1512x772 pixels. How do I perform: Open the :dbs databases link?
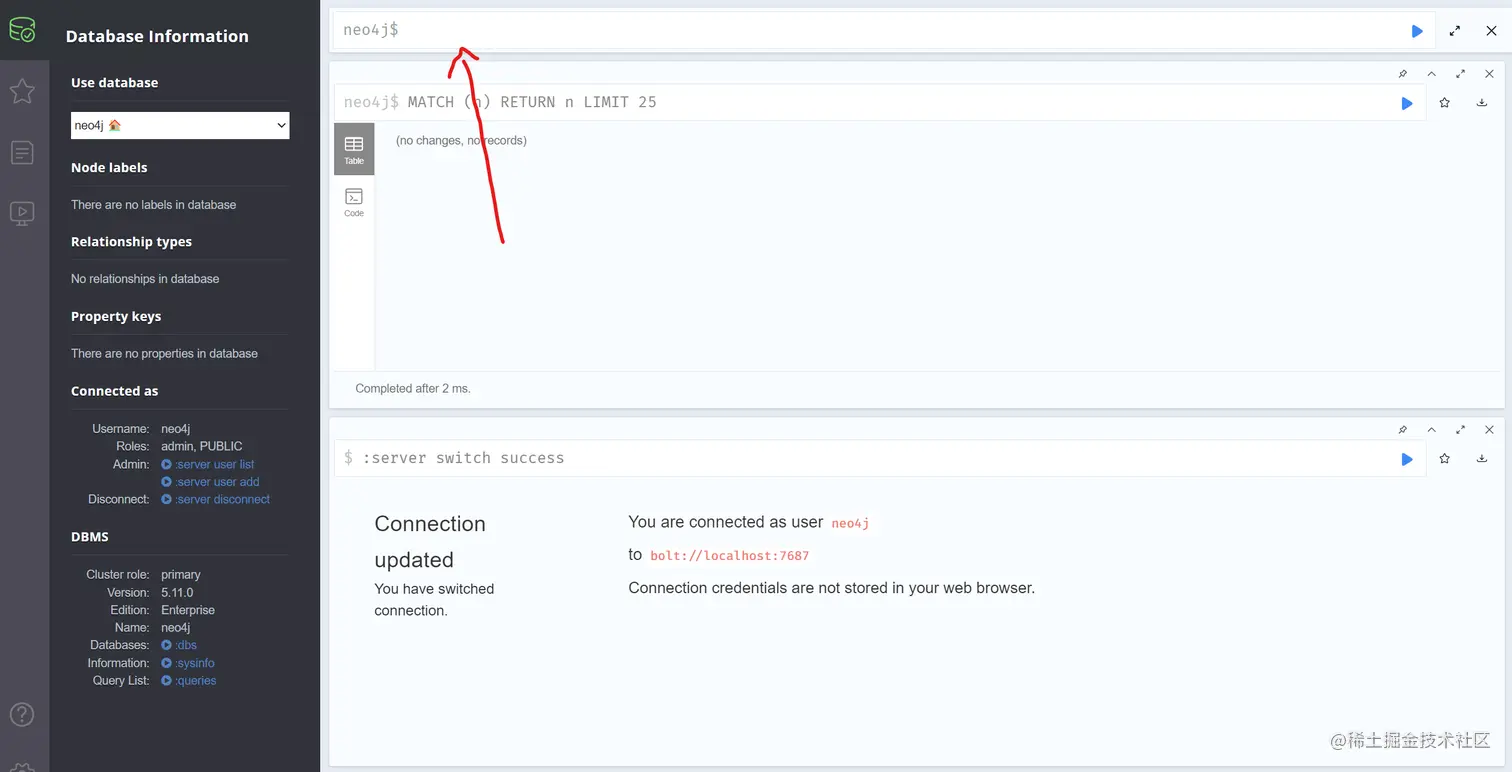[179, 645]
